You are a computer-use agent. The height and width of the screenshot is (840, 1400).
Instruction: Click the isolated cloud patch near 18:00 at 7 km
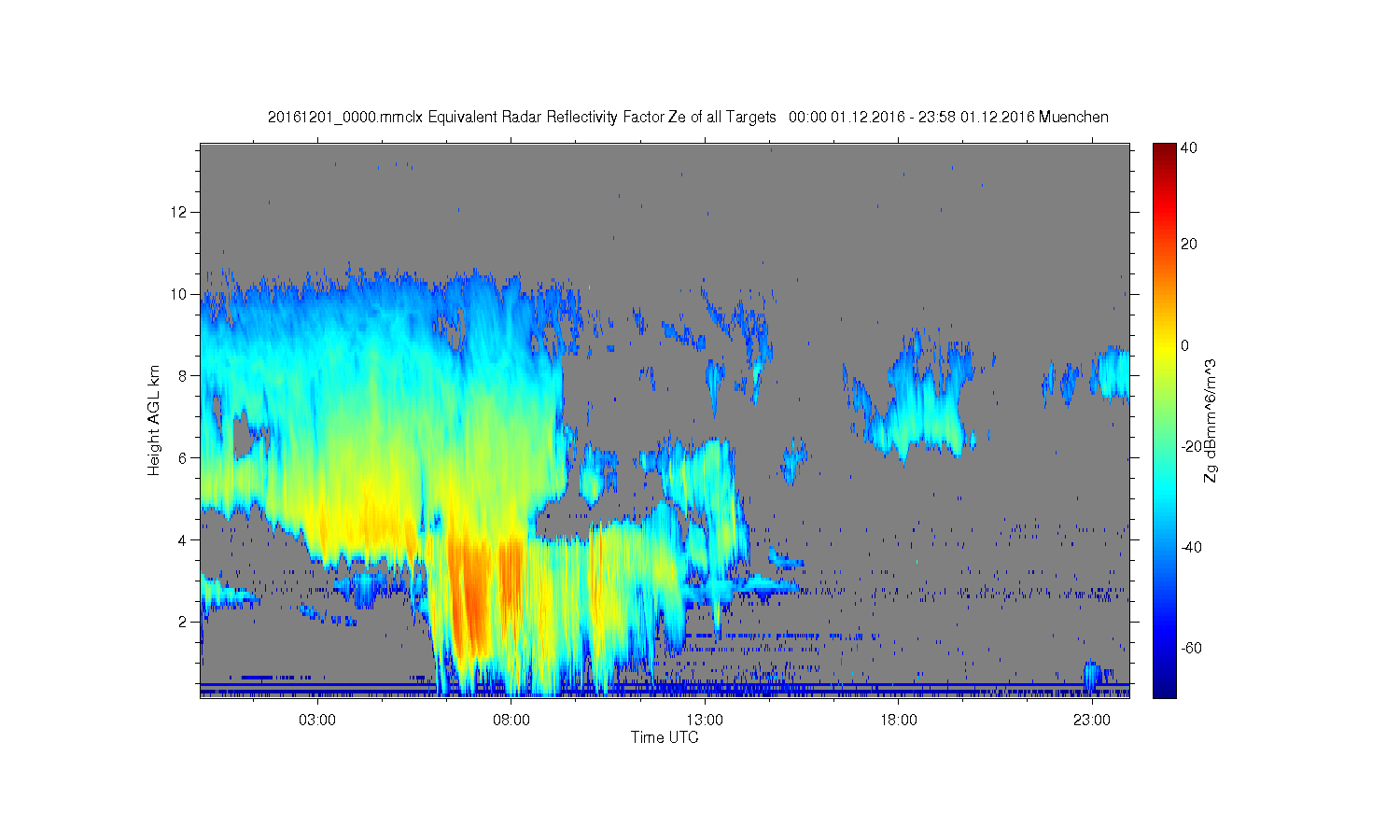pos(919,397)
